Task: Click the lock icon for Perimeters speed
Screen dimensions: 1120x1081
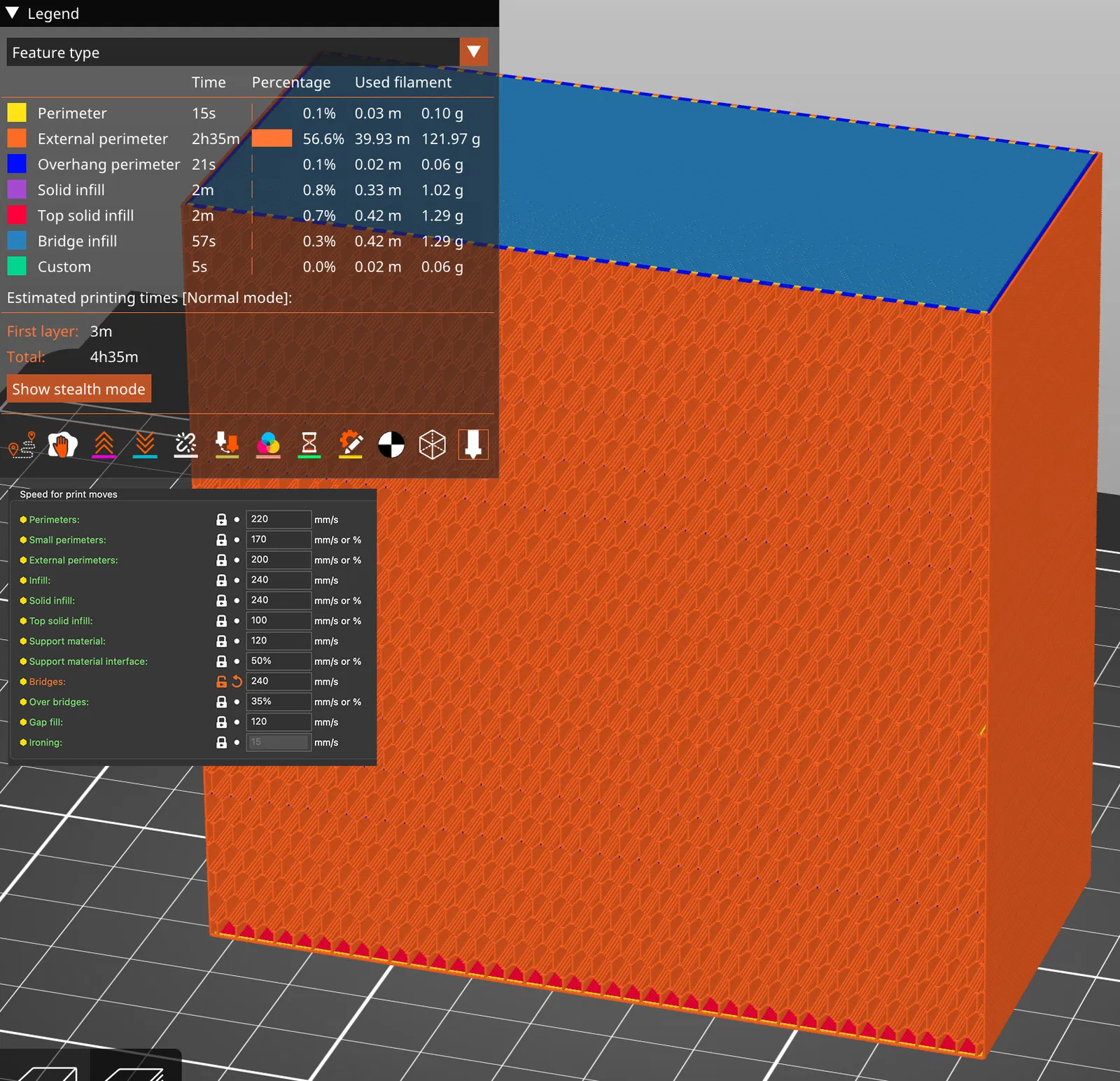Action: [x=221, y=519]
